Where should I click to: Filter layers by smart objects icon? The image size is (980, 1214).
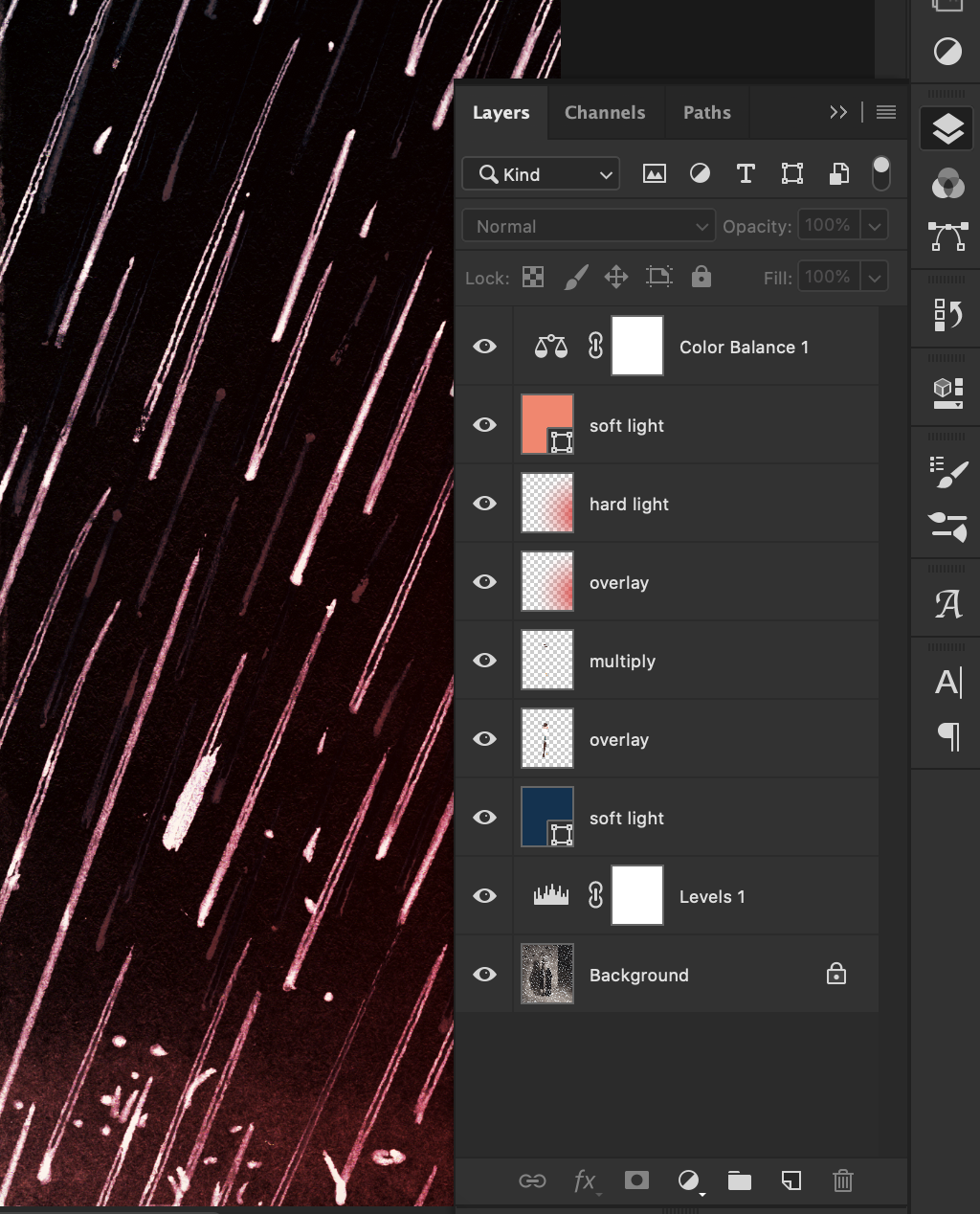tap(839, 173)
